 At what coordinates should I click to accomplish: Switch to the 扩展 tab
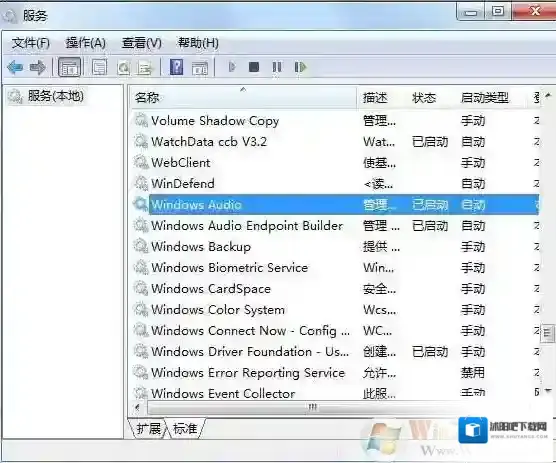click(148, 429)
